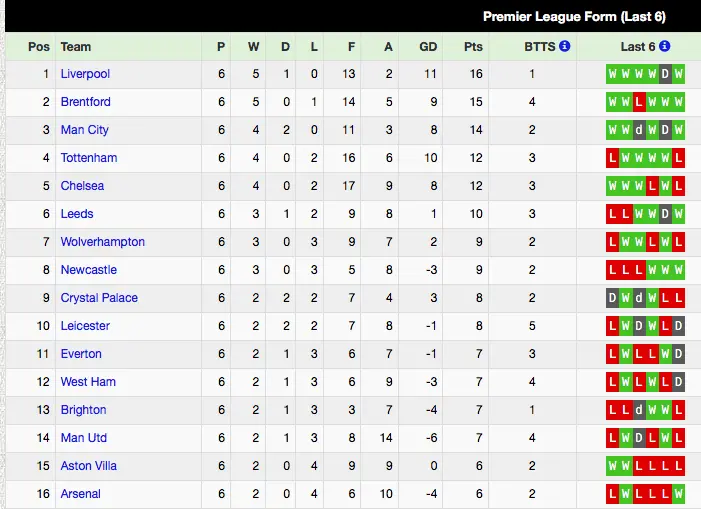Go to the Man City team page
This screenshot has width=701, height=509.
pos(84,130)
